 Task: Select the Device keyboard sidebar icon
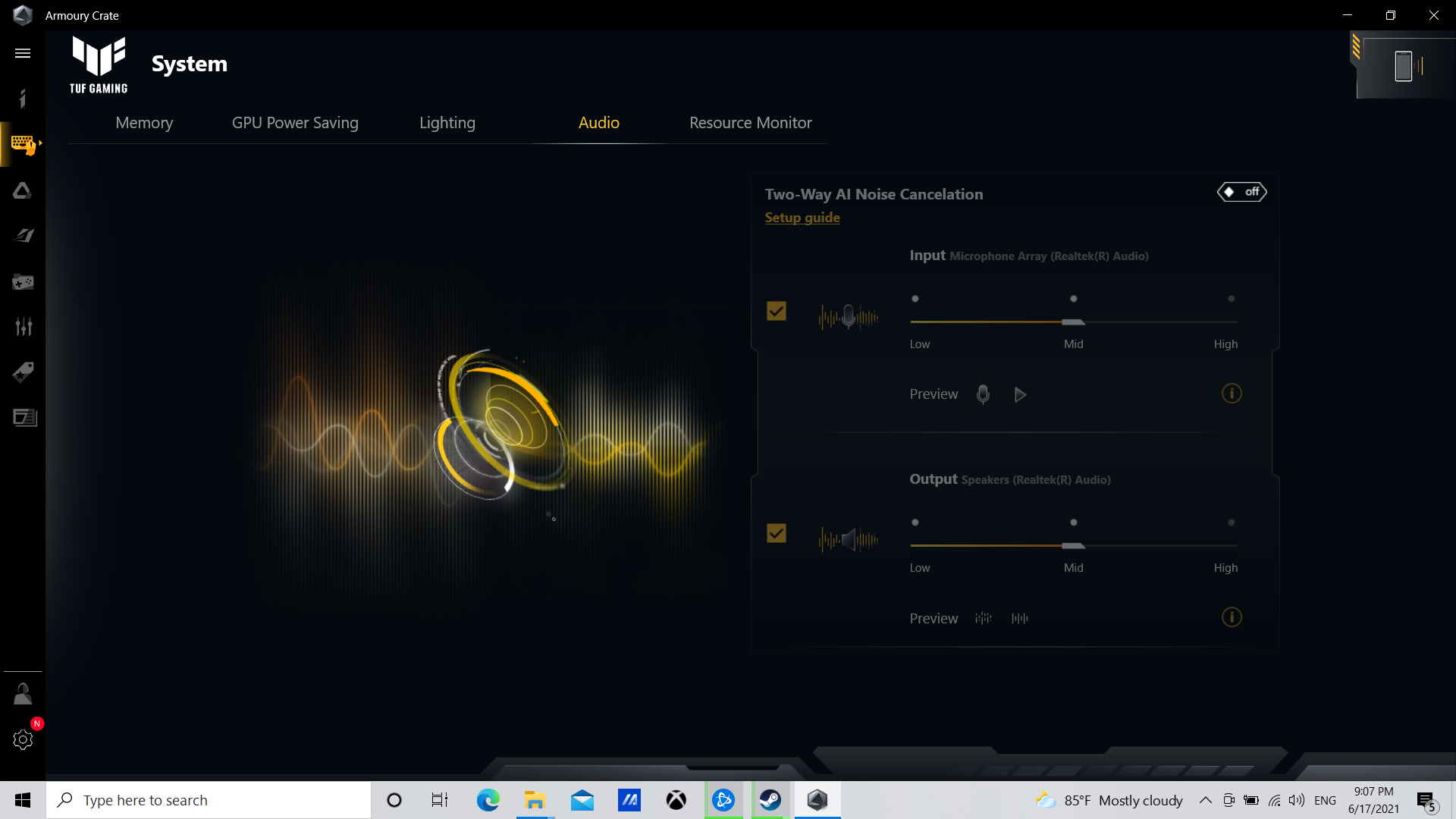point(24,144)
